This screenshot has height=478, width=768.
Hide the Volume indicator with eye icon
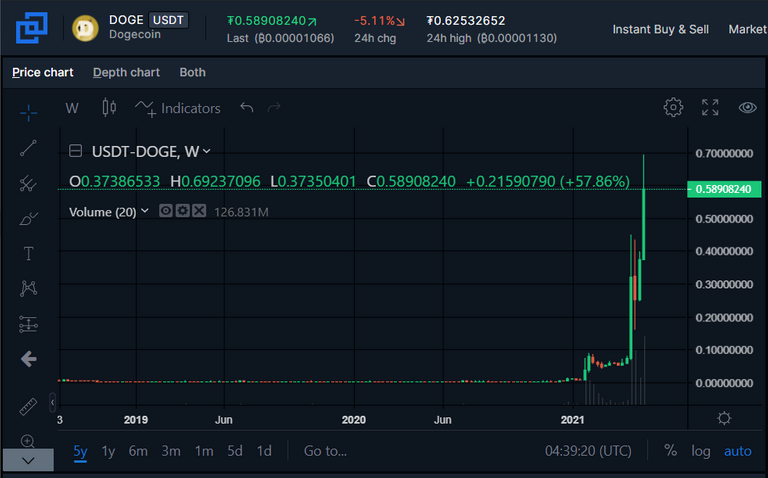point(166,211)
